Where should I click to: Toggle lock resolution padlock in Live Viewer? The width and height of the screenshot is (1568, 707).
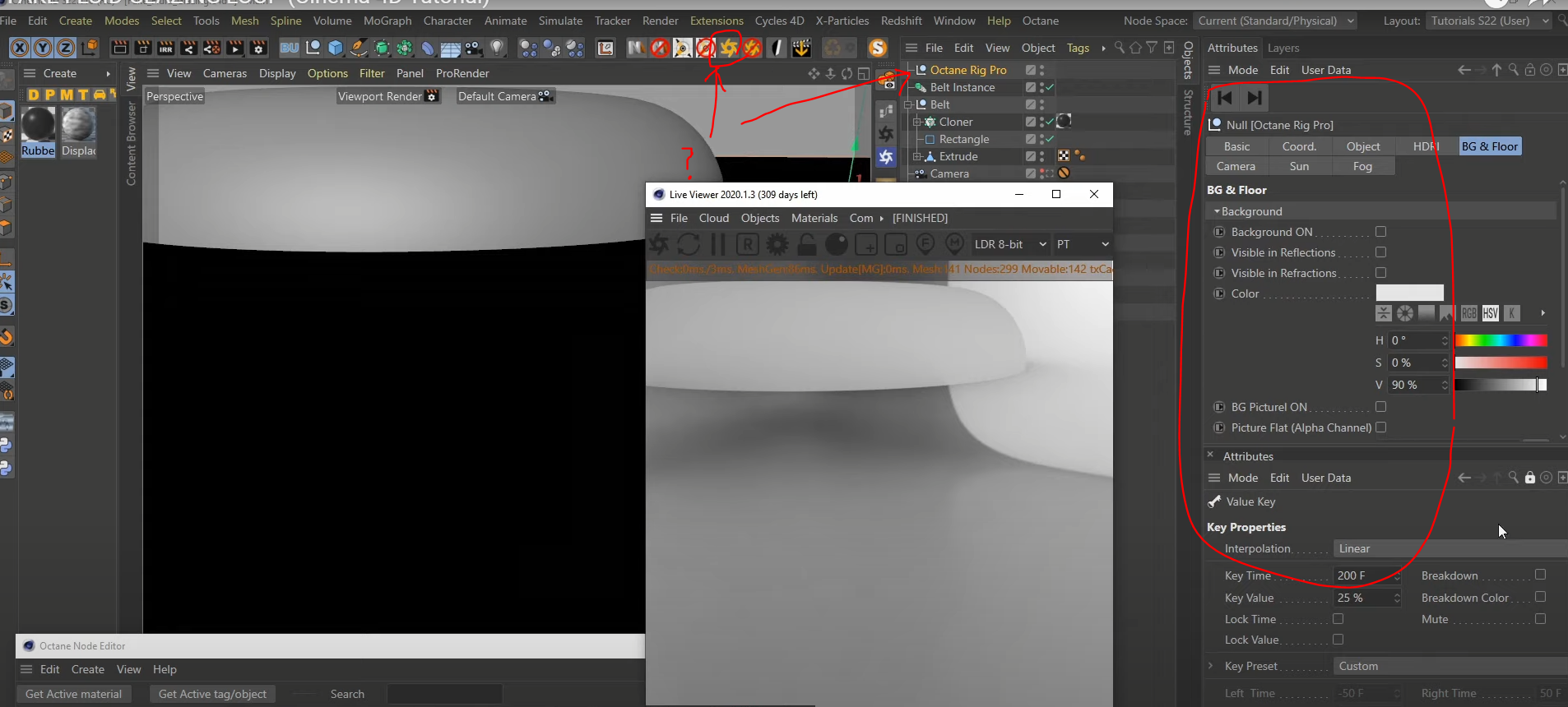(x=807, y=244)
